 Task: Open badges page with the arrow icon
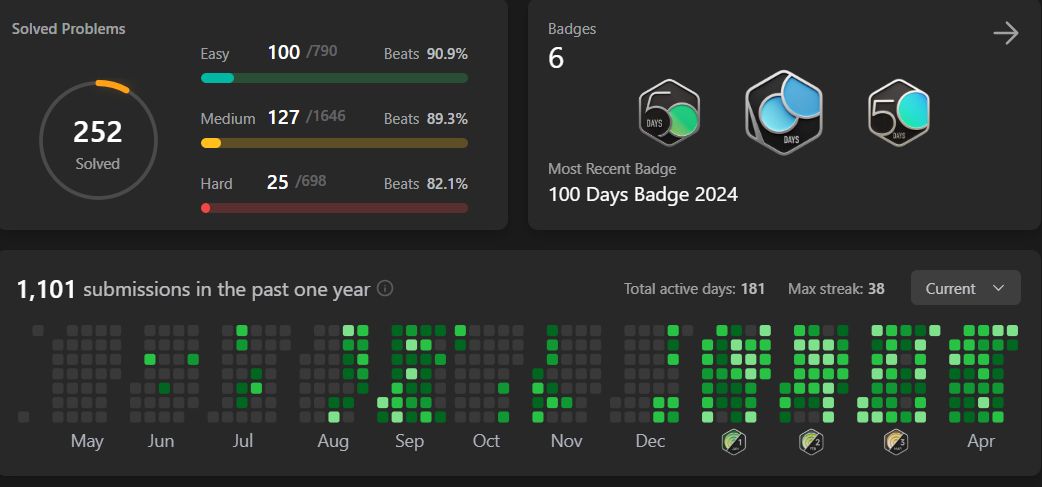coord(1006,33)
